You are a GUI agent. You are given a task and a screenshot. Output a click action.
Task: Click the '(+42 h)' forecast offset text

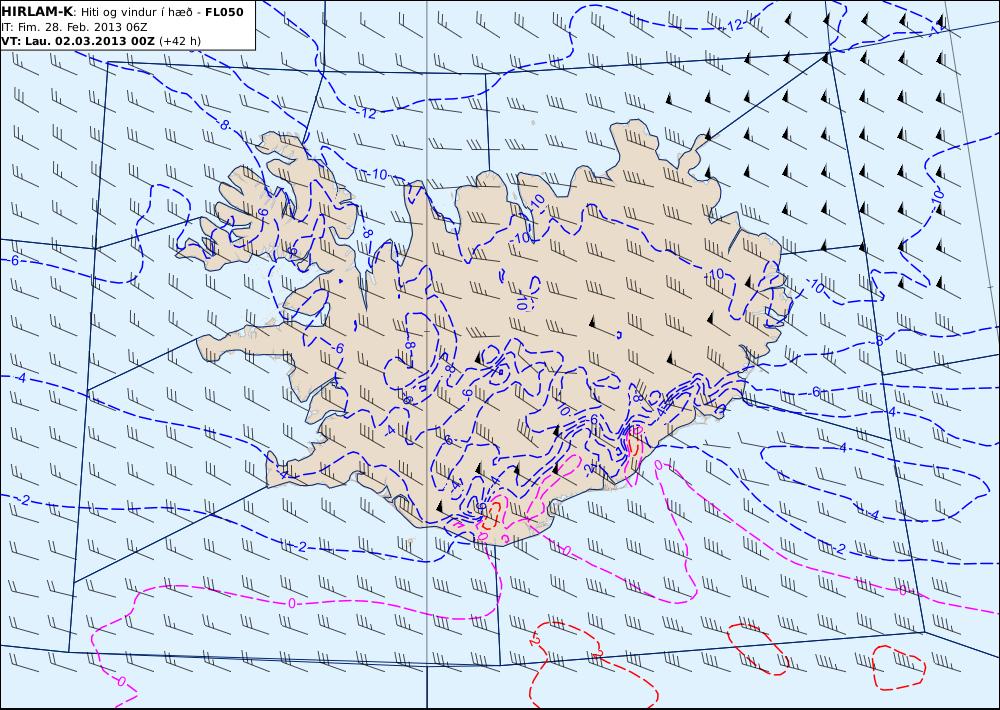(x=180, y=41)
